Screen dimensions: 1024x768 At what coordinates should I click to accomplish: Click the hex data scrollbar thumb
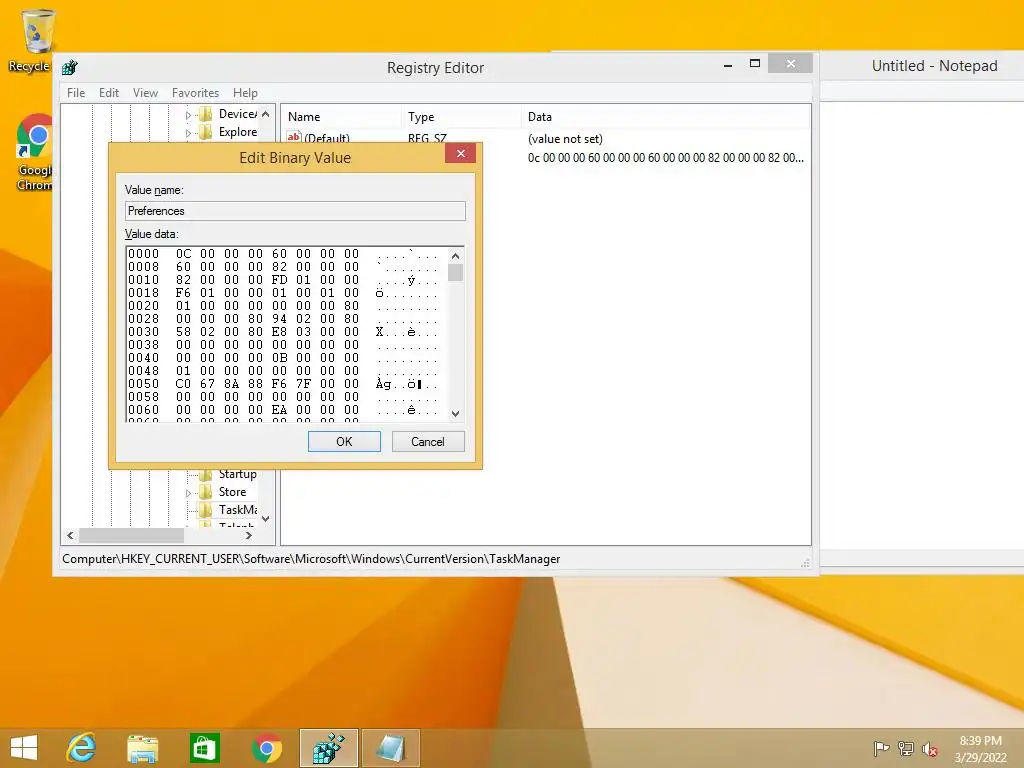click(456, 272)
